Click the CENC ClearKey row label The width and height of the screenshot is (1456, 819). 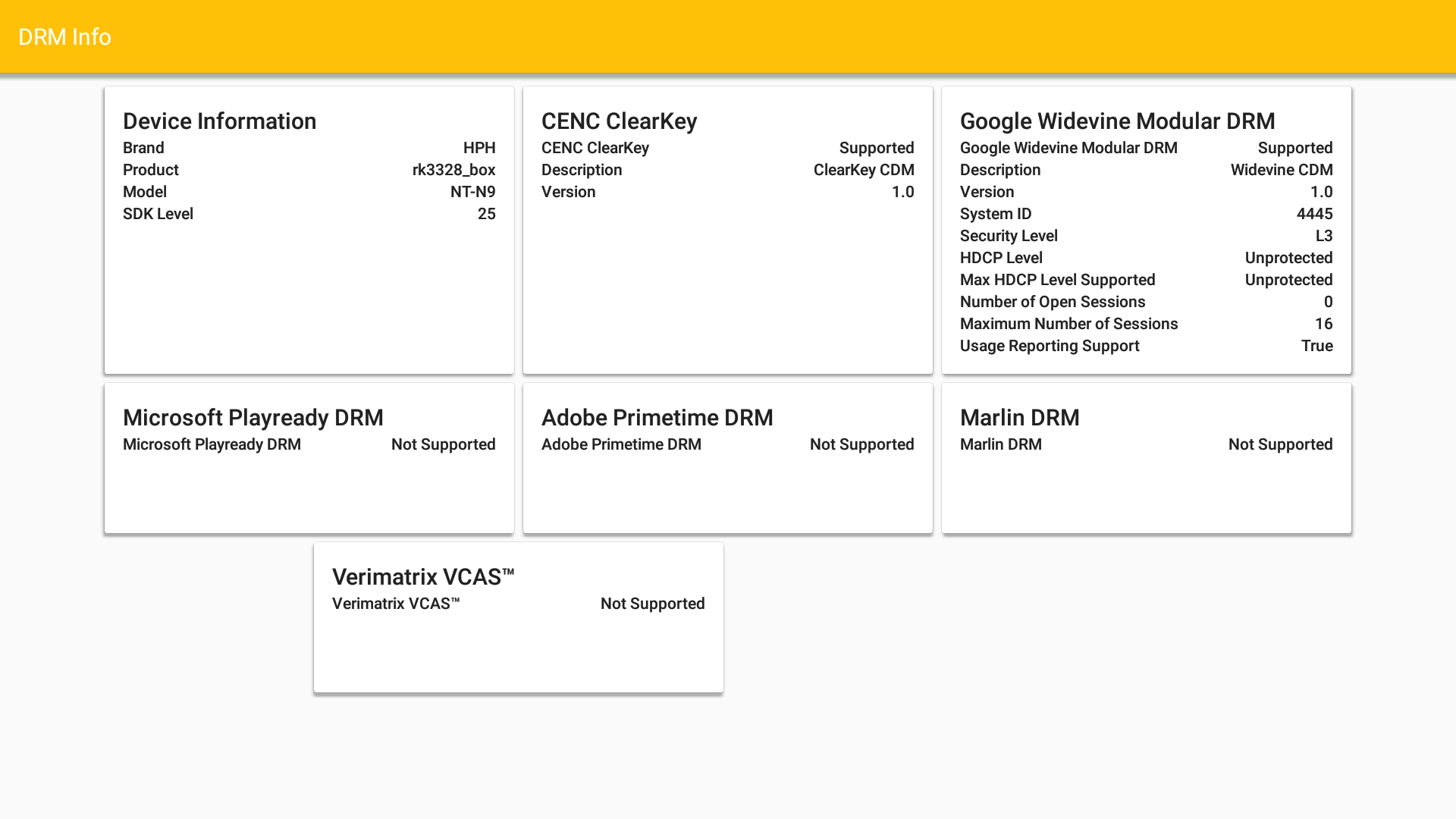click(x=595, y=148)
